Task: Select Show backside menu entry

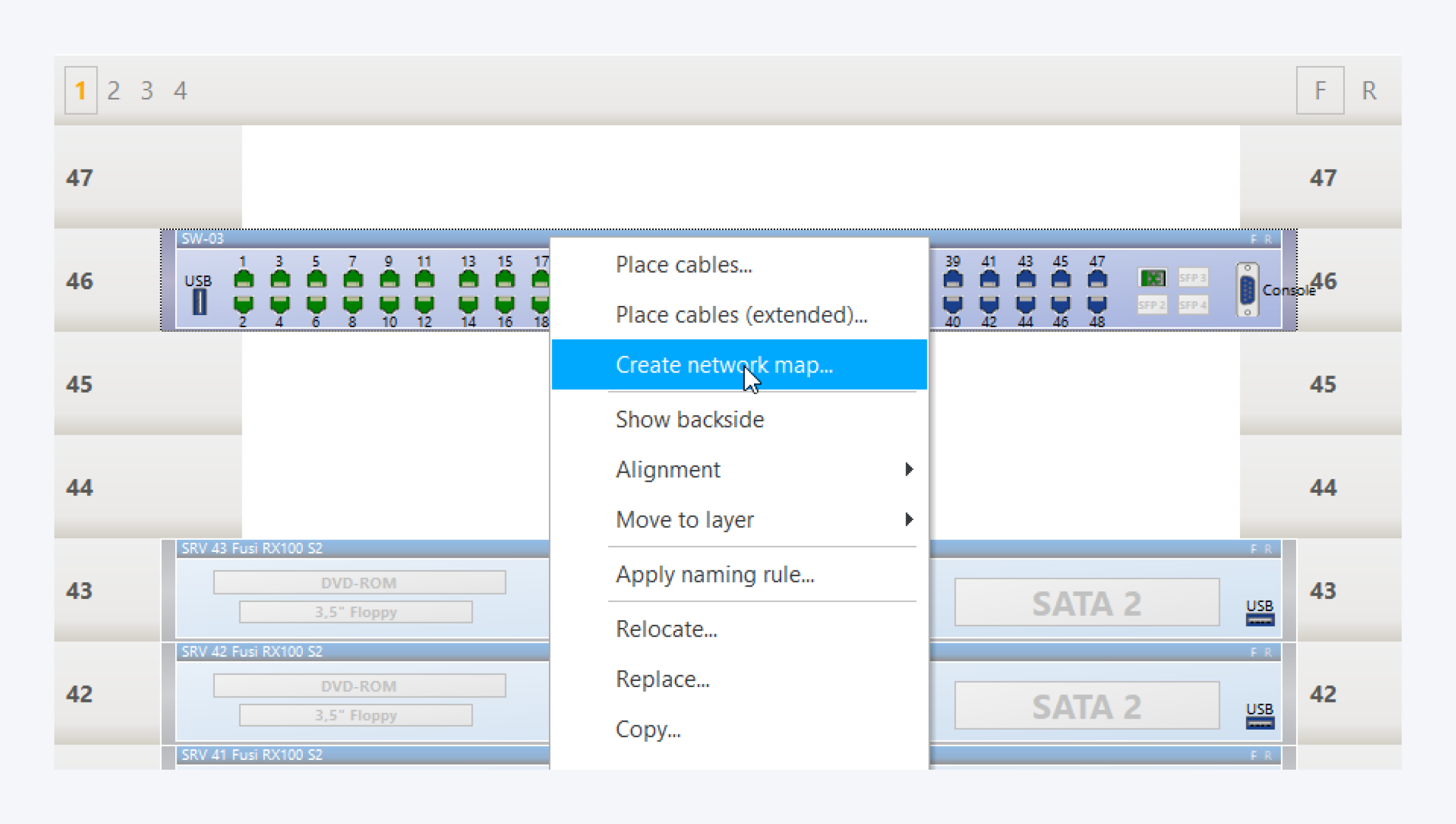Action: [690, 419]
